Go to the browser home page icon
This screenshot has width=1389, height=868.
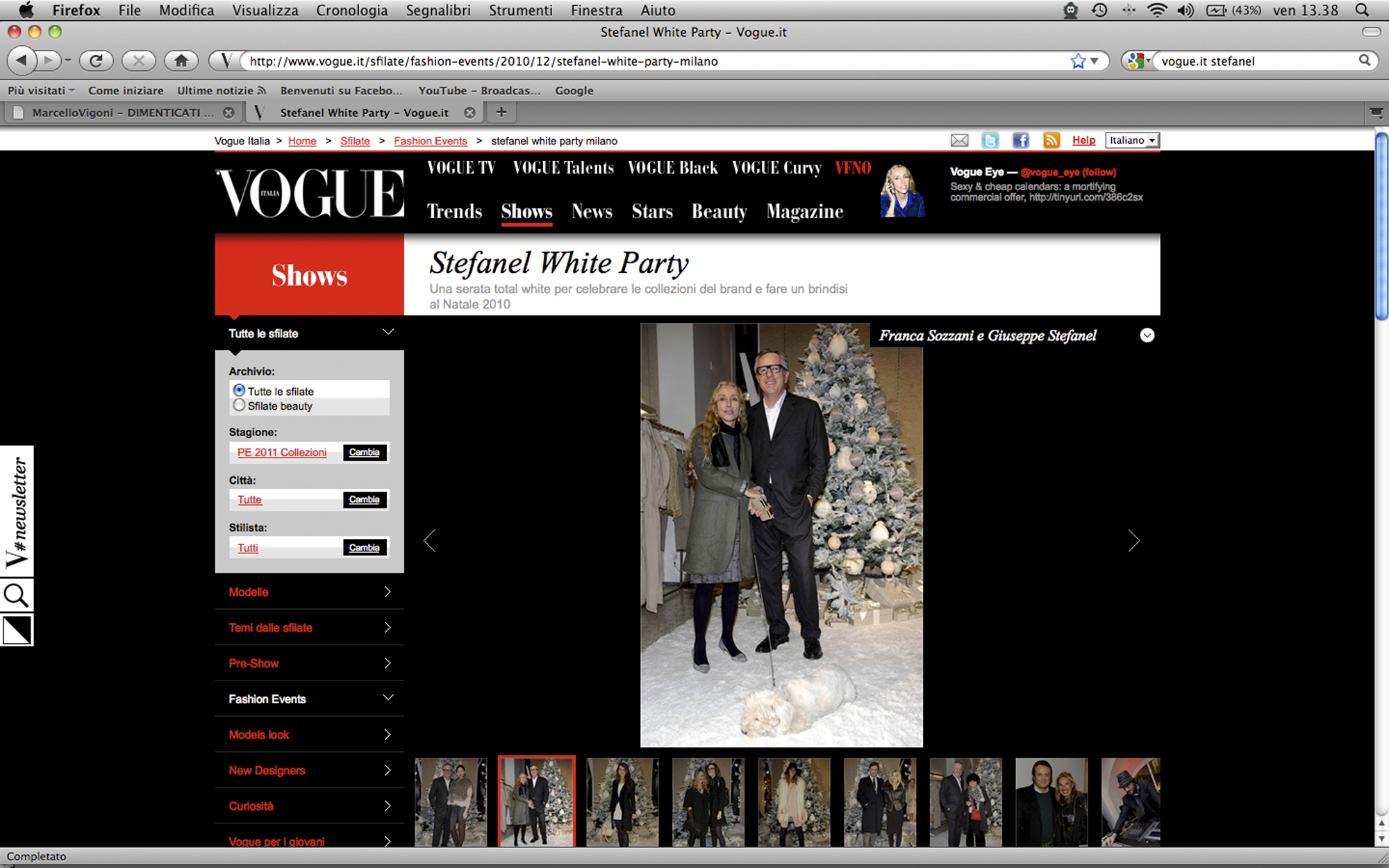(181, 60)
